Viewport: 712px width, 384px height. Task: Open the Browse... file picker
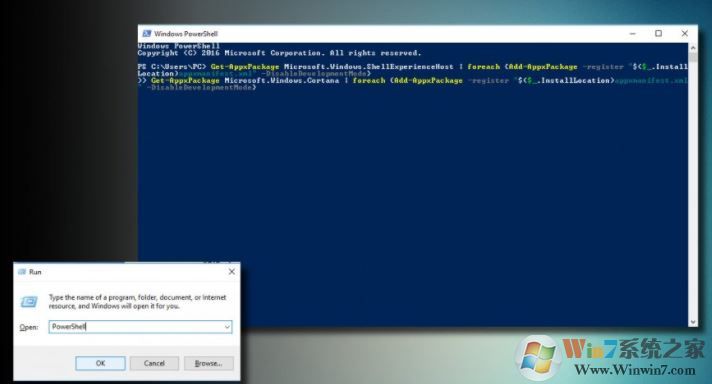[x=208, y=363]
